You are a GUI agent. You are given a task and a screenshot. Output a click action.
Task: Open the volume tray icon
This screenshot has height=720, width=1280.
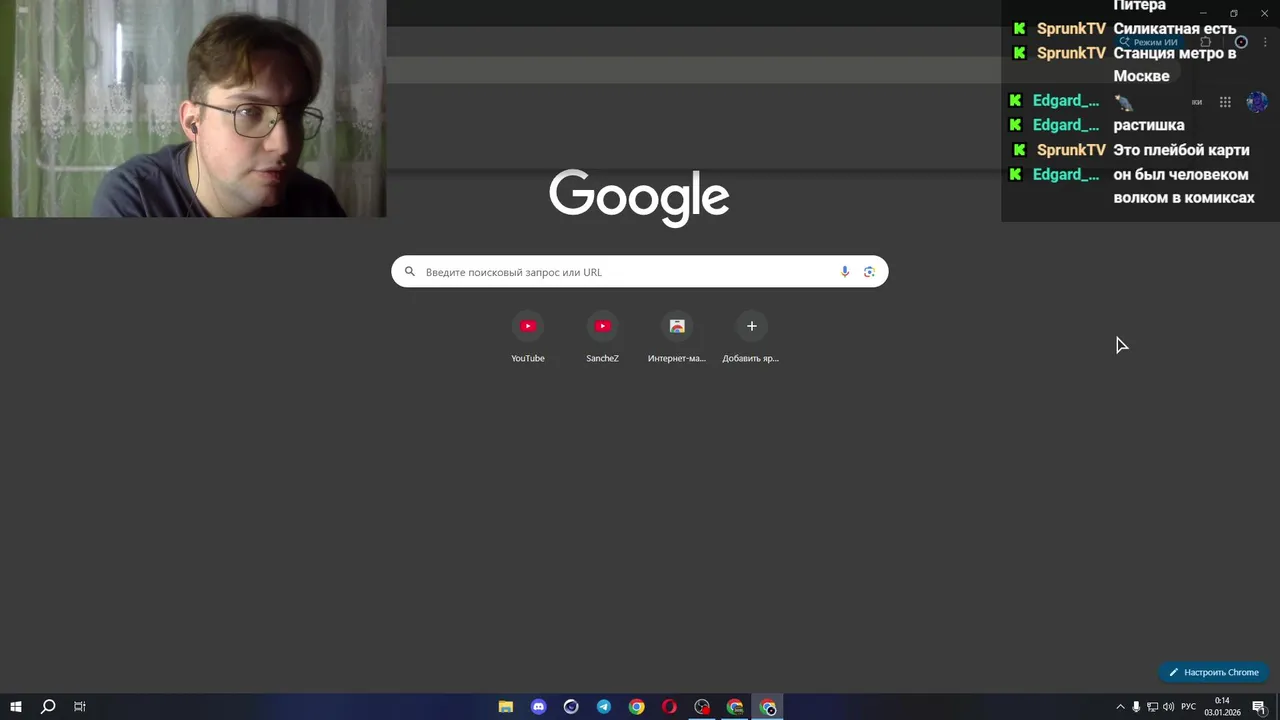click(1168, 707)
